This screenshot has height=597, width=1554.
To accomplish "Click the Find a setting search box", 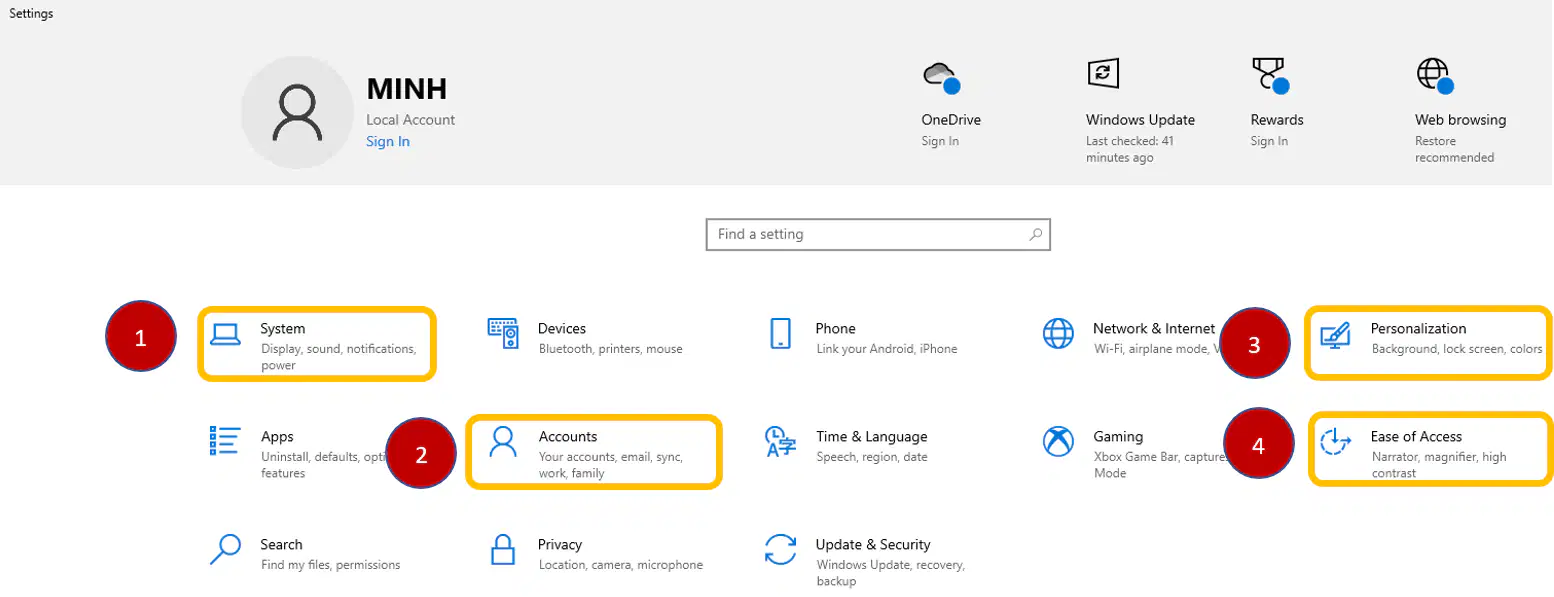I will click(878, 234).
